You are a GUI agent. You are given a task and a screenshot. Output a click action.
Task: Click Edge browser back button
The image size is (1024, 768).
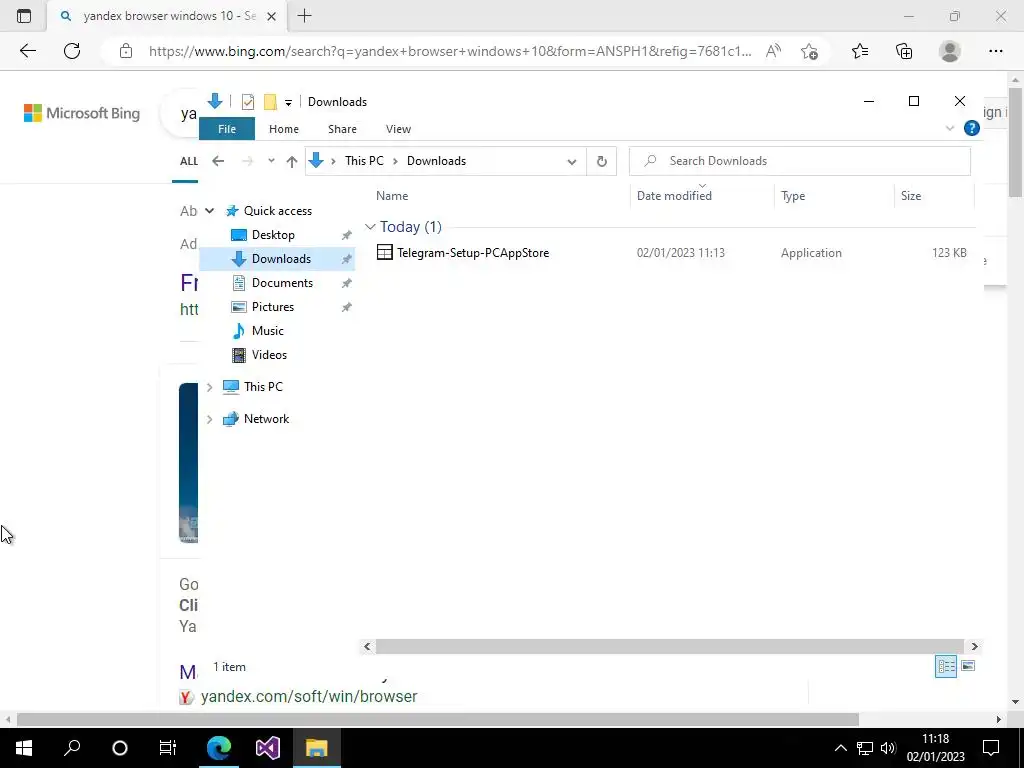pyautogui.click(x=28, y=51)
